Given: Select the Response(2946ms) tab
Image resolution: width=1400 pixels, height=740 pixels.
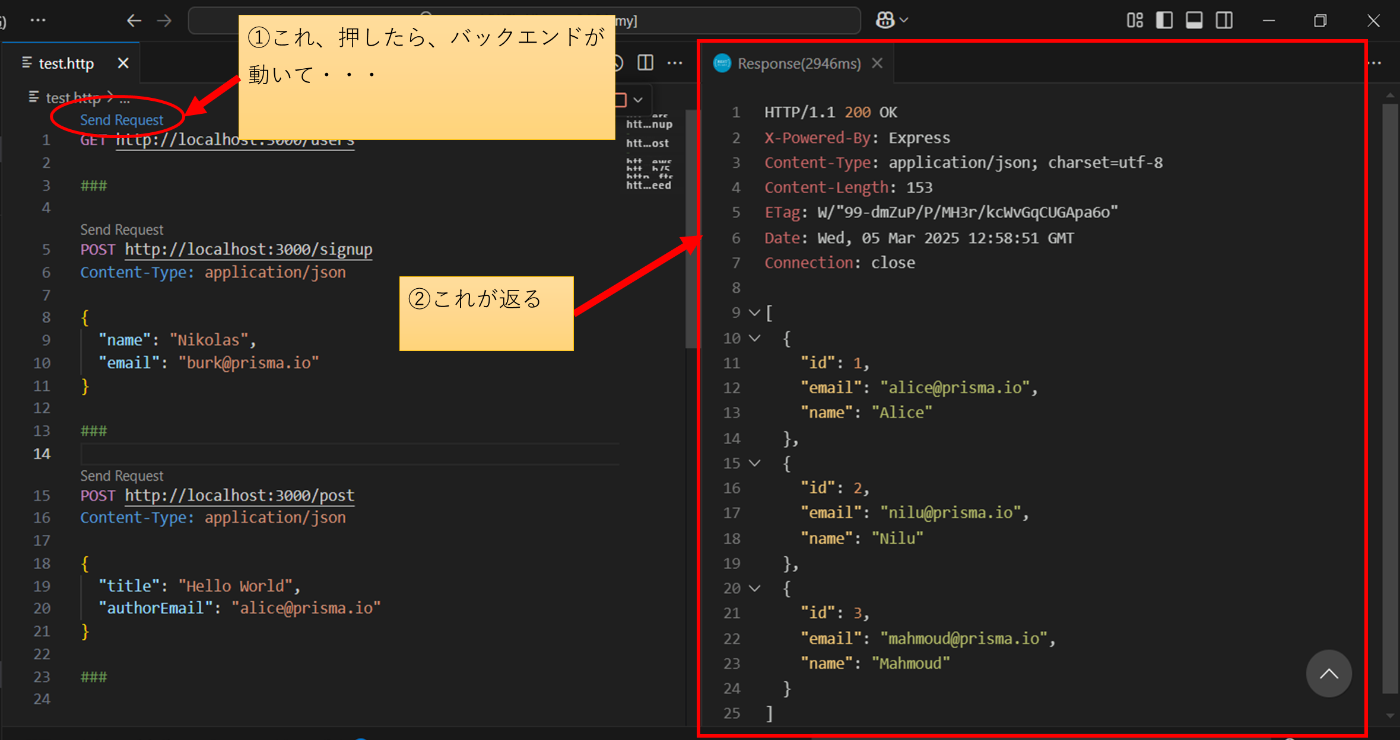Looking at the screenshot, I should (x=798, y=63).
